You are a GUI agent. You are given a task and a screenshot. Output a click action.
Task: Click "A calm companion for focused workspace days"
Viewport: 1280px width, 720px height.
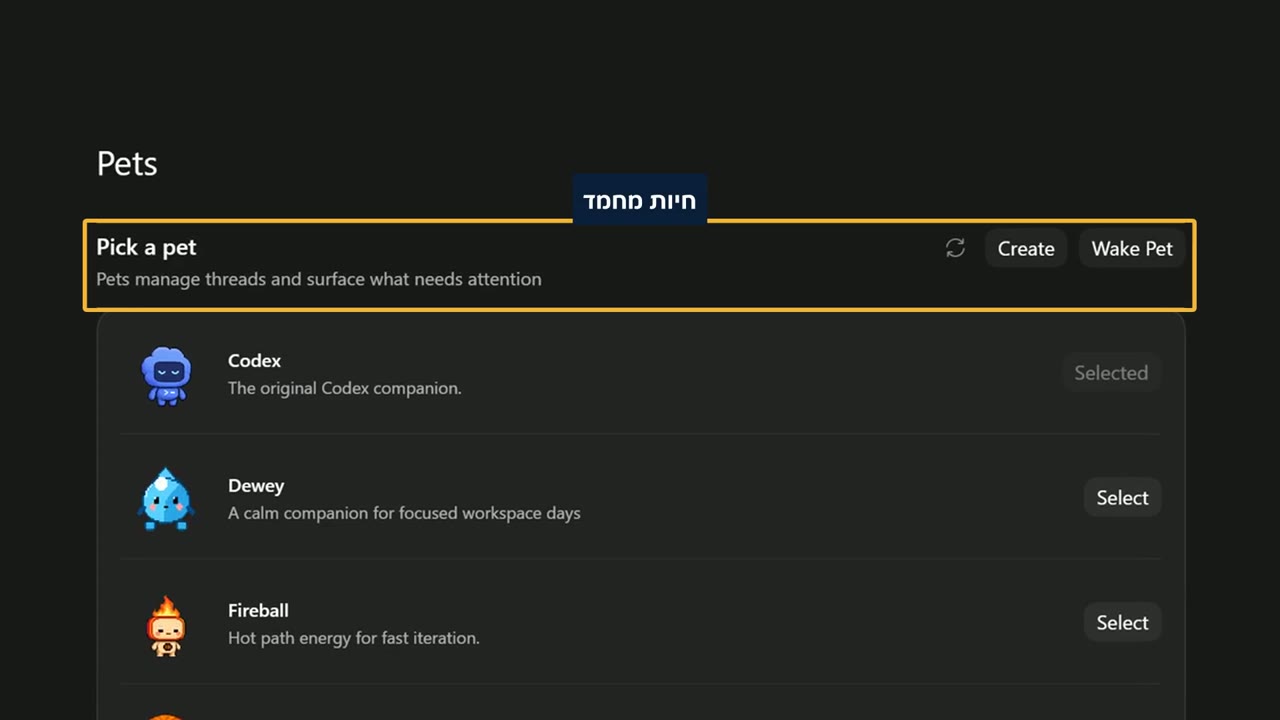click(x=404, y=513)
